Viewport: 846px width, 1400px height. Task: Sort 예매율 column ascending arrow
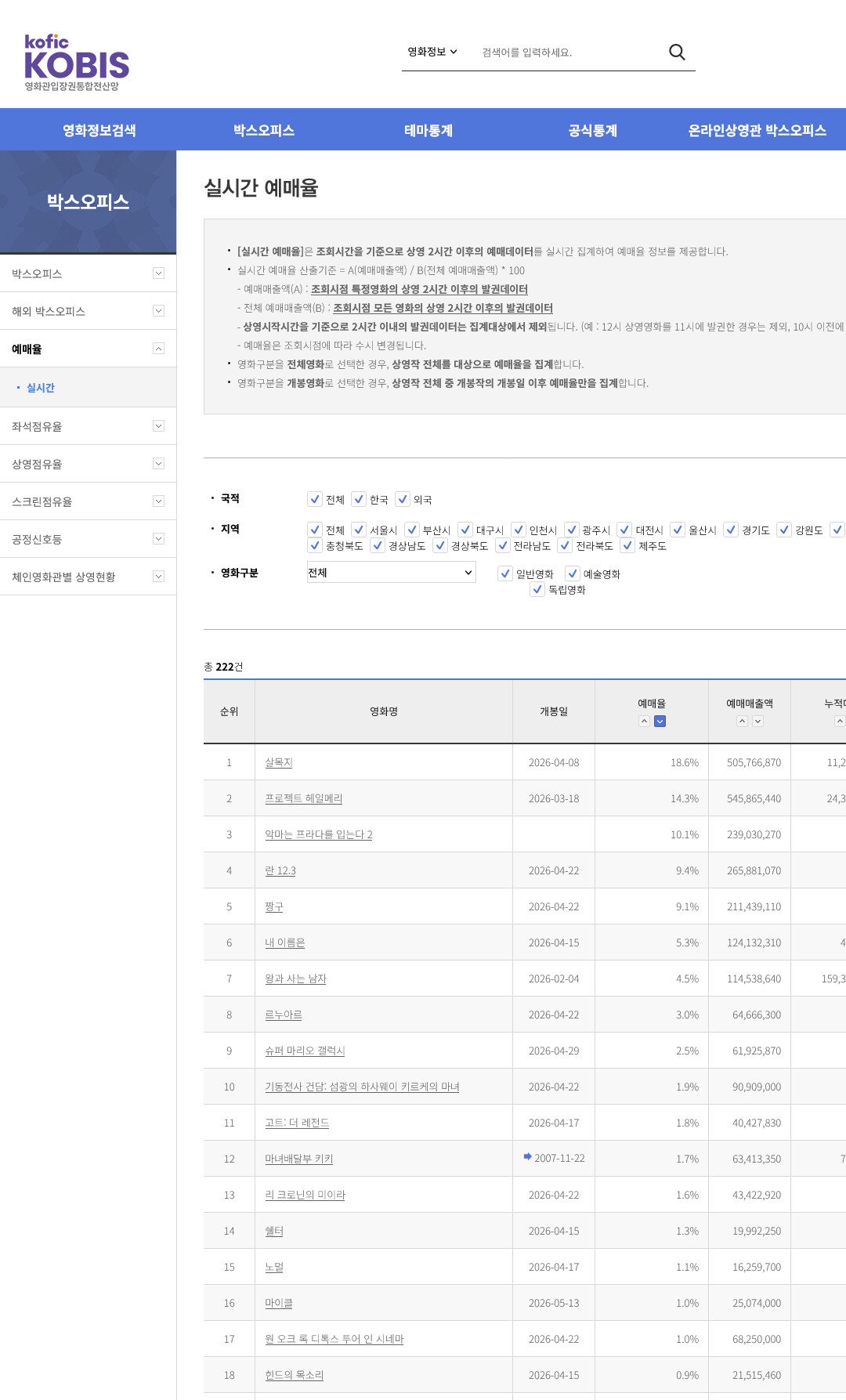[644, 721]
